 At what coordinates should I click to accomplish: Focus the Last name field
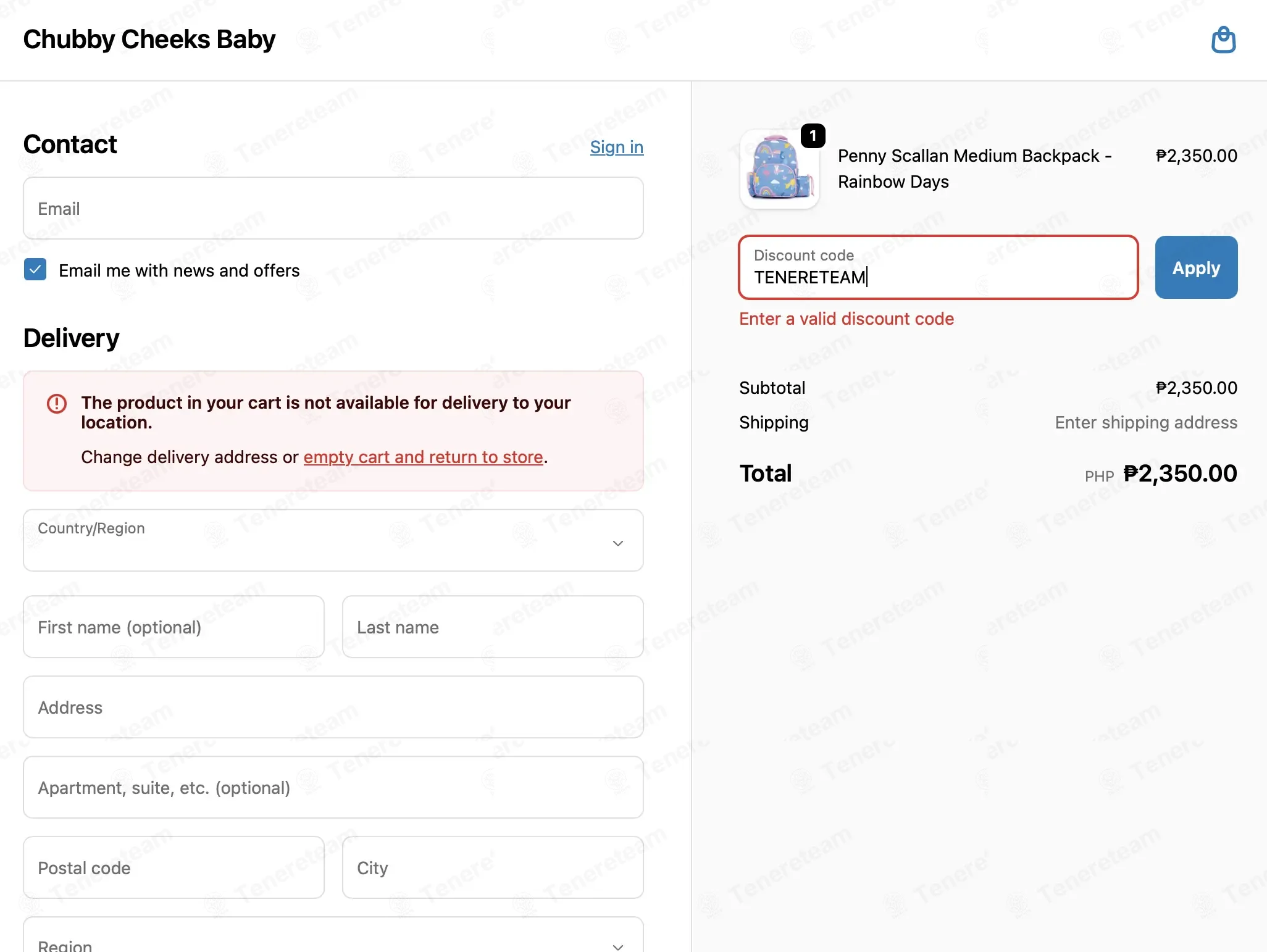(493, 627)
